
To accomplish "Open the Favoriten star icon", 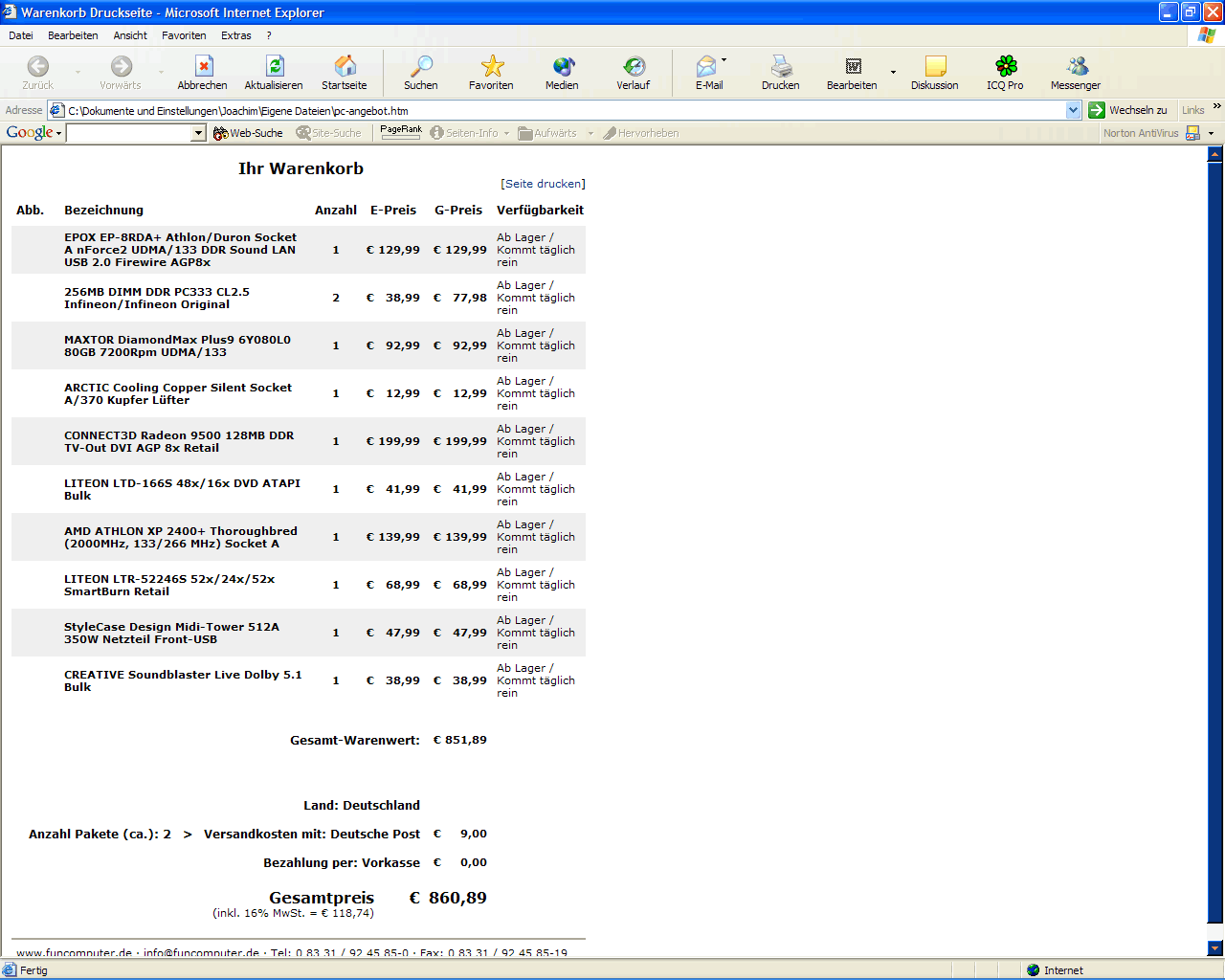I will click(x=492, y=66).
